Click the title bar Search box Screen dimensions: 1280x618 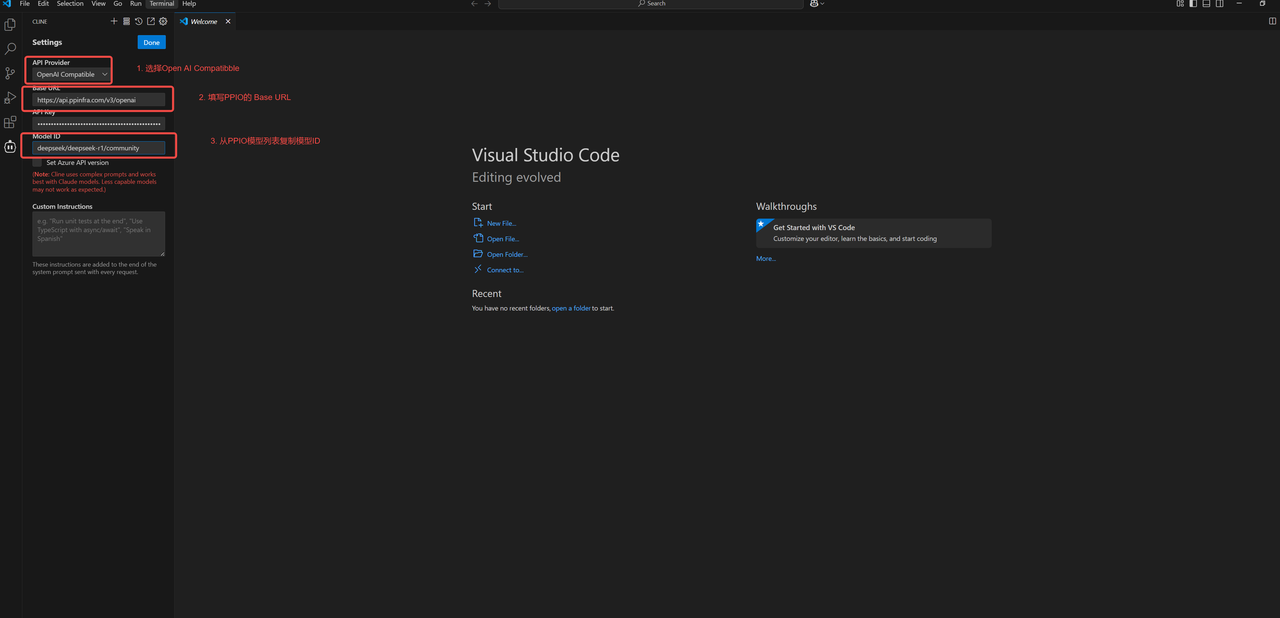pos(651,4)
